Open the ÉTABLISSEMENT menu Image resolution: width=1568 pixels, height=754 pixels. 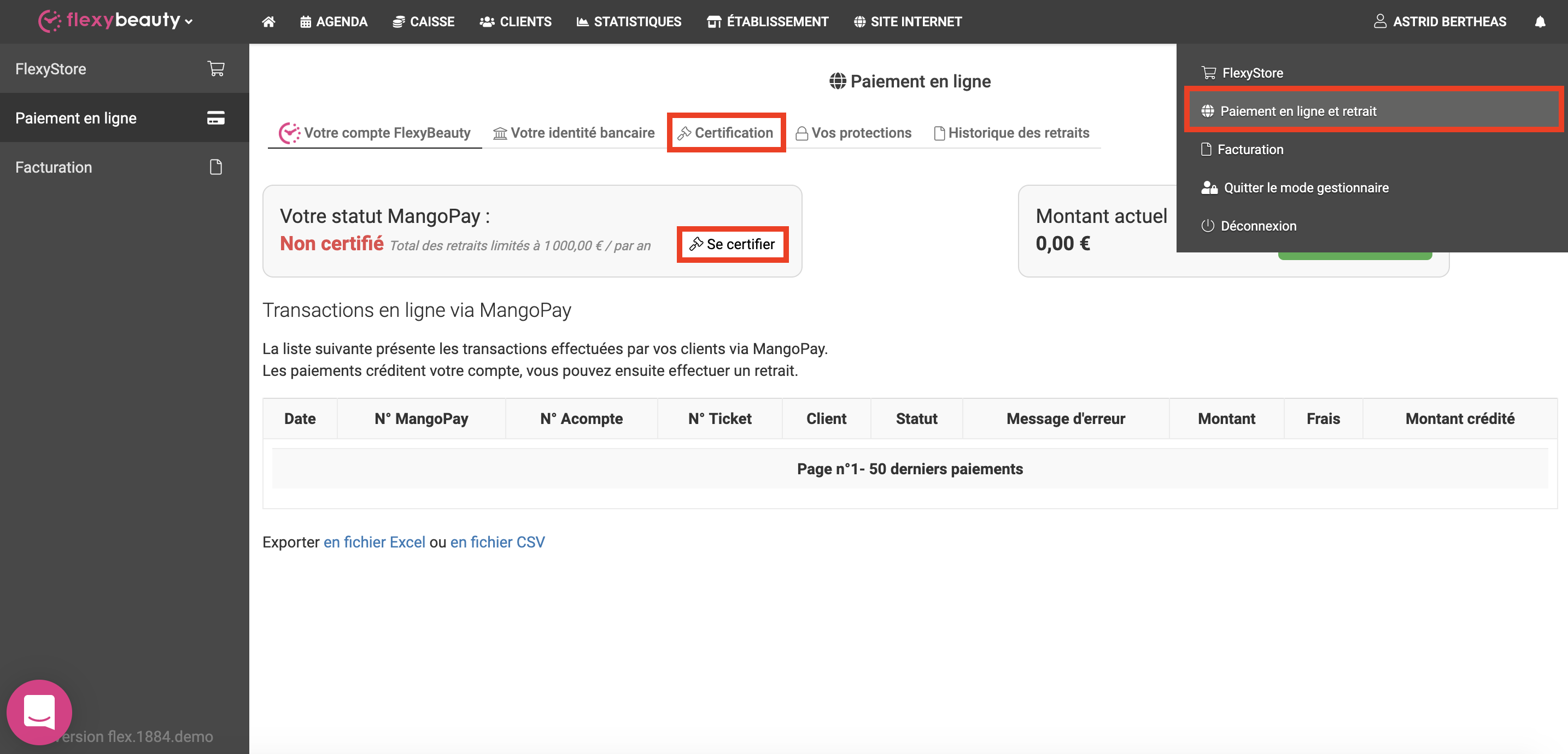point(767,22)
